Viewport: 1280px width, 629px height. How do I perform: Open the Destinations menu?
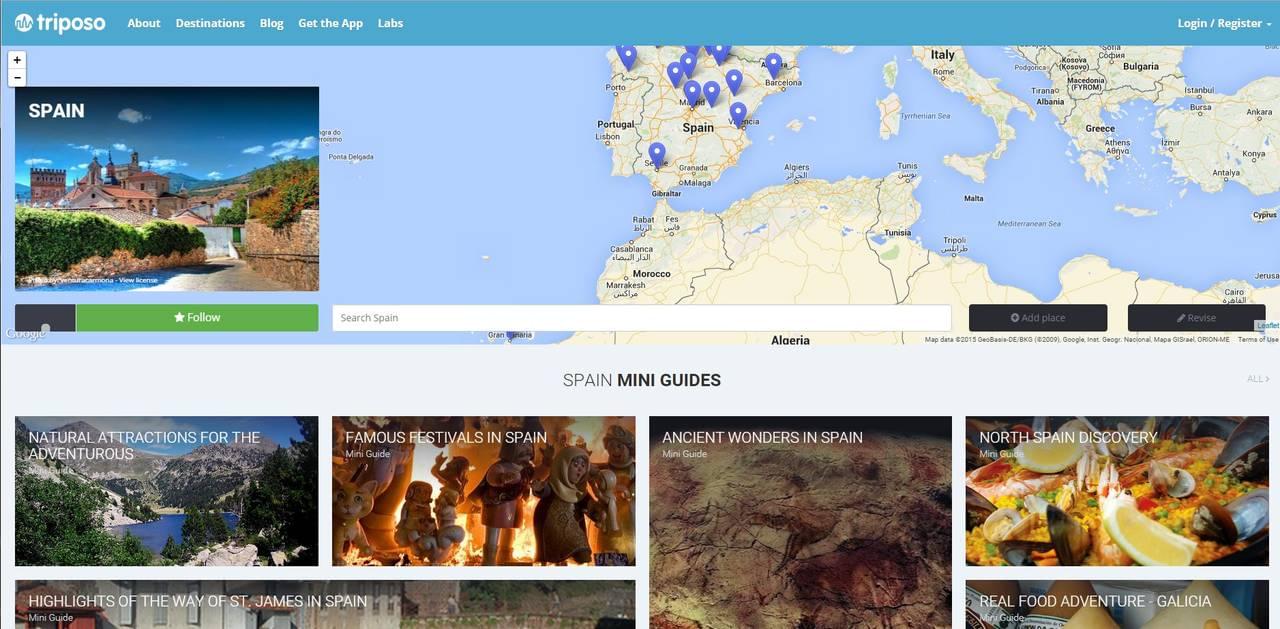[210, 23]
